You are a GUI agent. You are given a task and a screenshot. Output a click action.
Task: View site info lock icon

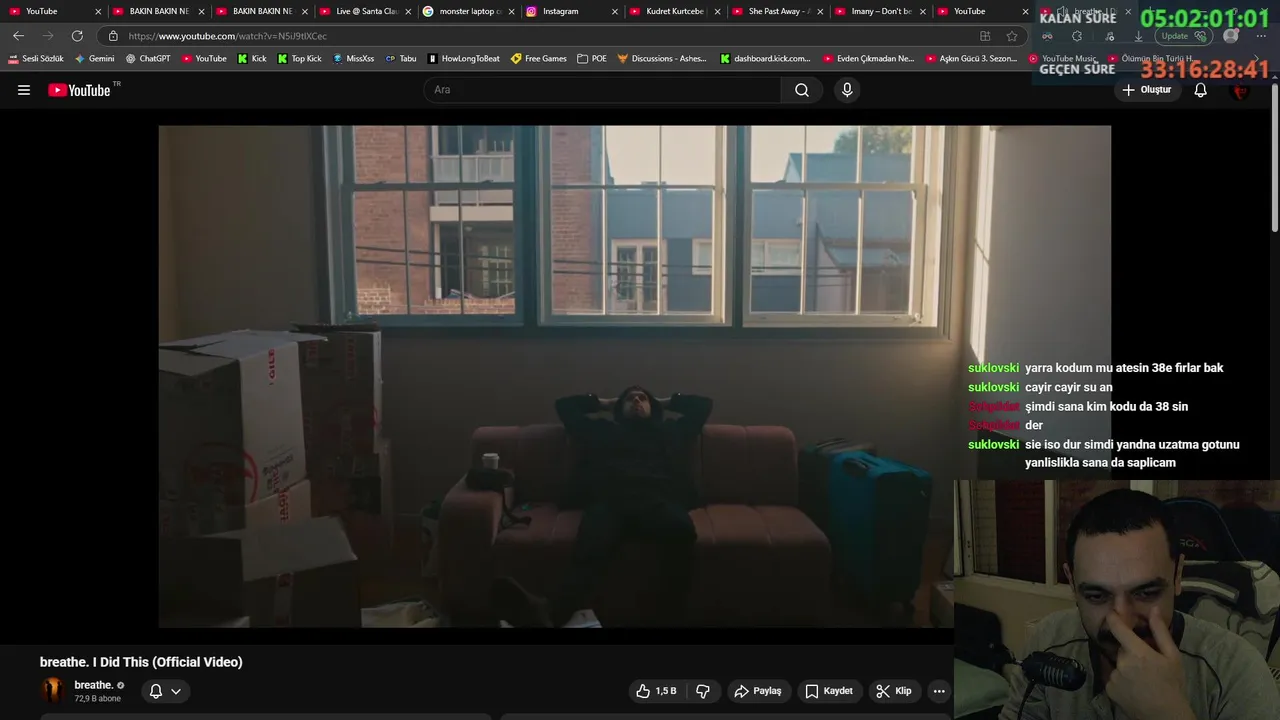tap(113, 36)
